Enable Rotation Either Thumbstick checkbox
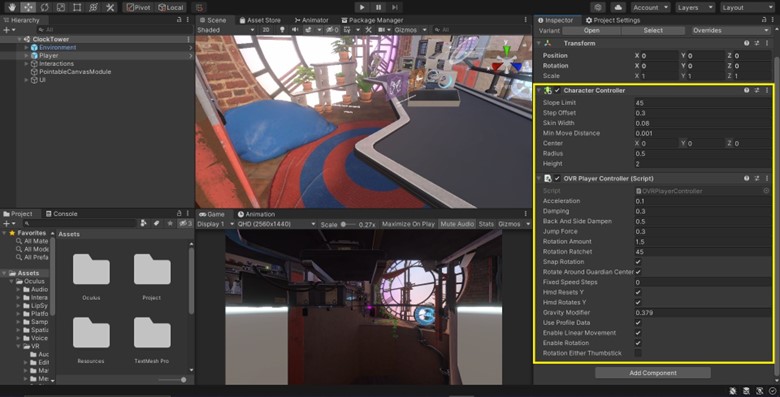 pos(638,353)
